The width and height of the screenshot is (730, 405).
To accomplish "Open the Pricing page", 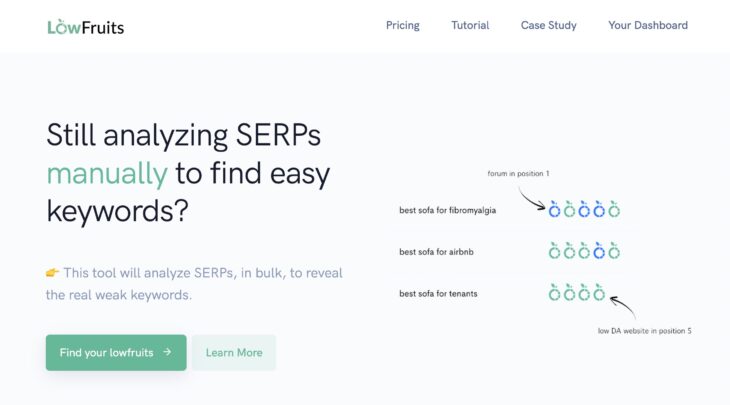I will [x=403, y=25].
